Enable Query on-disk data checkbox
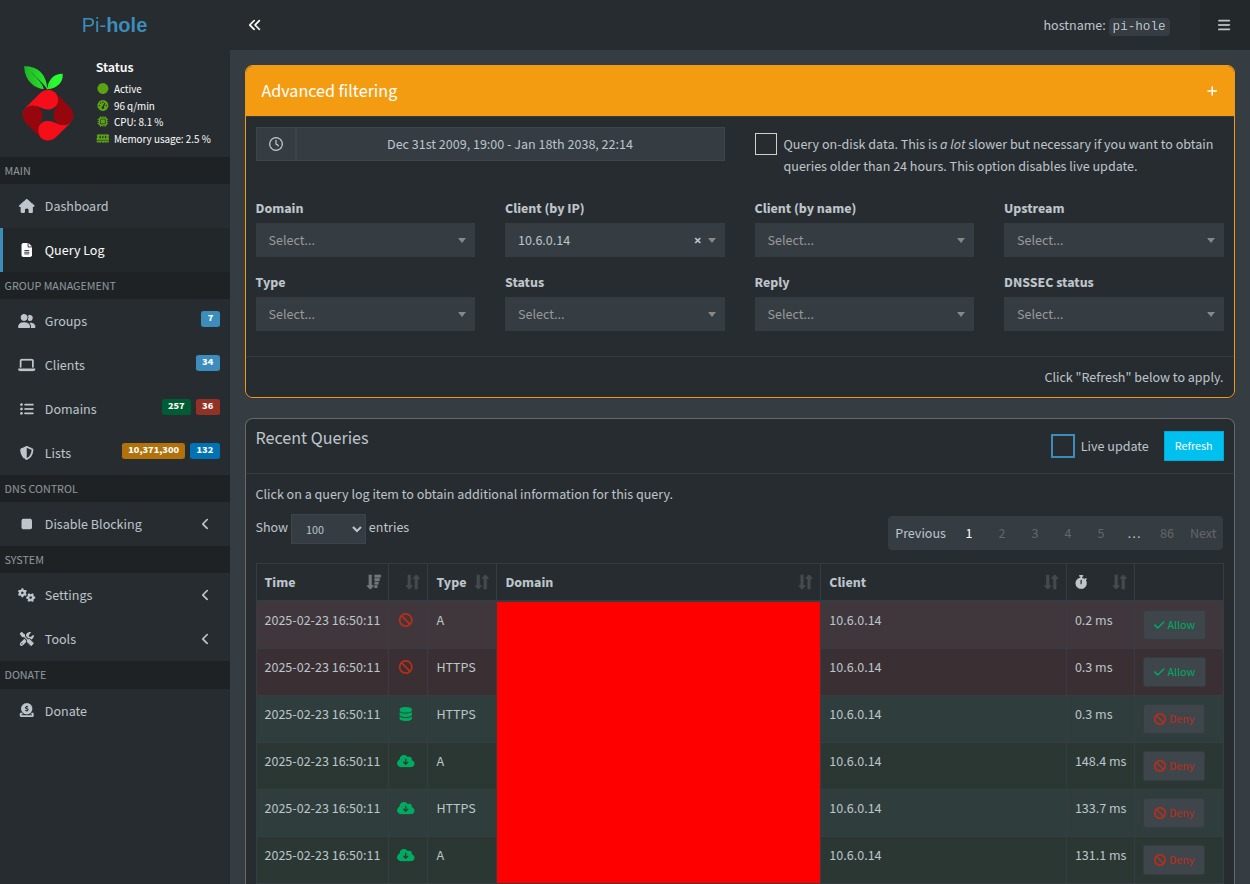This screenshot has height=884, width=1250. point(766,144)
